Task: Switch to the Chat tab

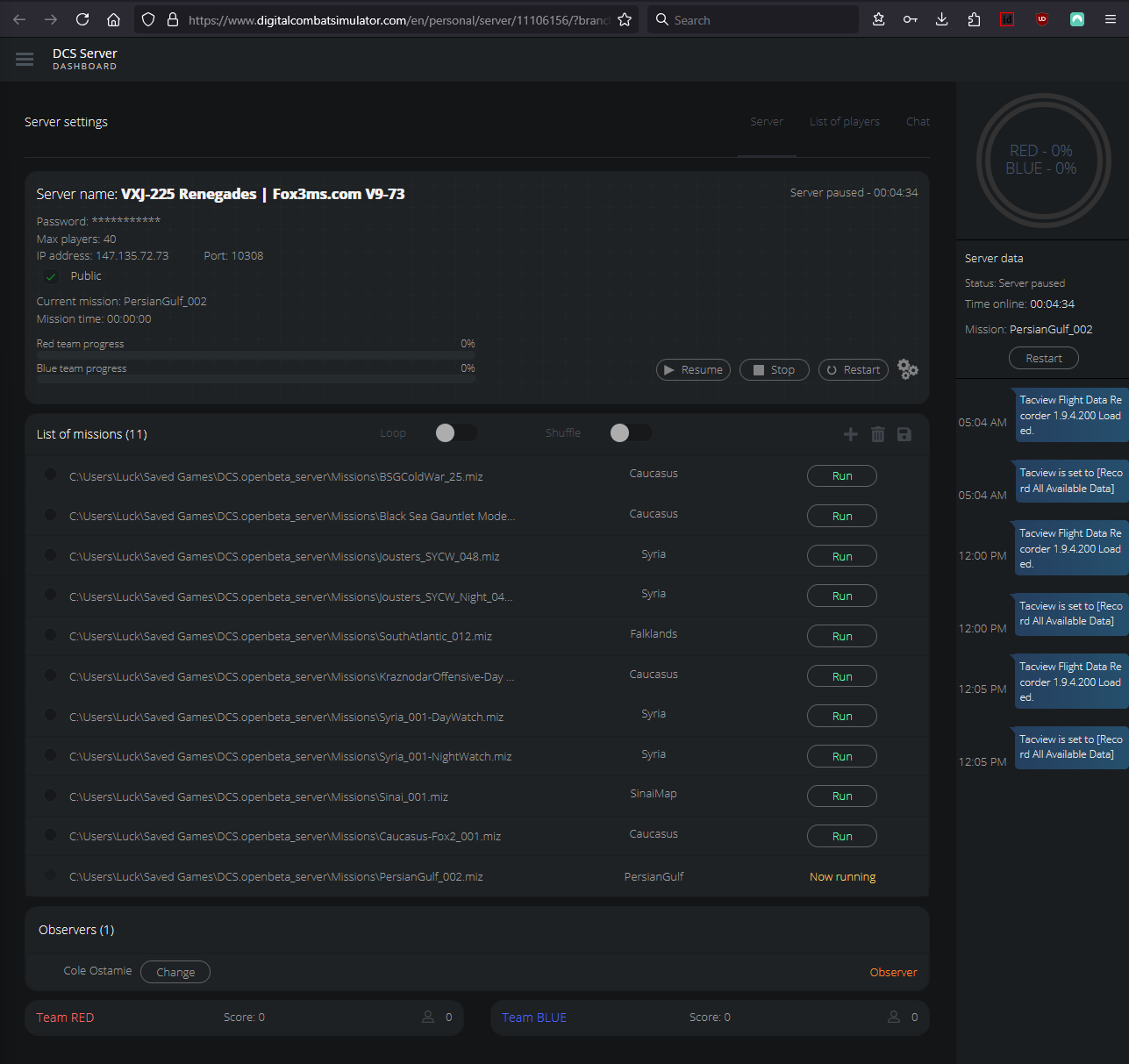Action: click(918, 122)
